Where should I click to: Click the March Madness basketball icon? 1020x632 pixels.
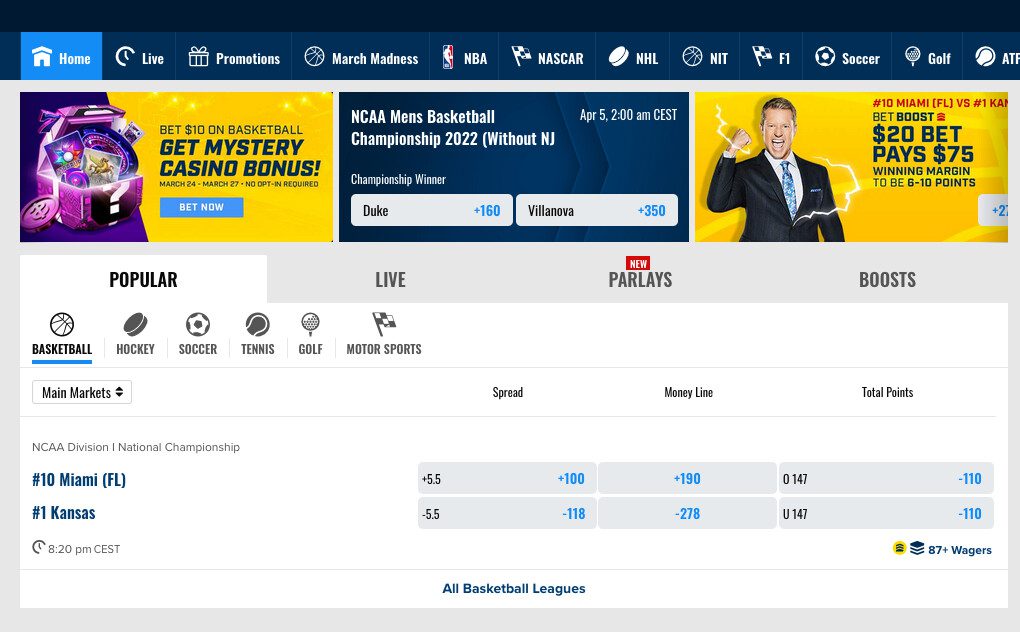point(314,57)
